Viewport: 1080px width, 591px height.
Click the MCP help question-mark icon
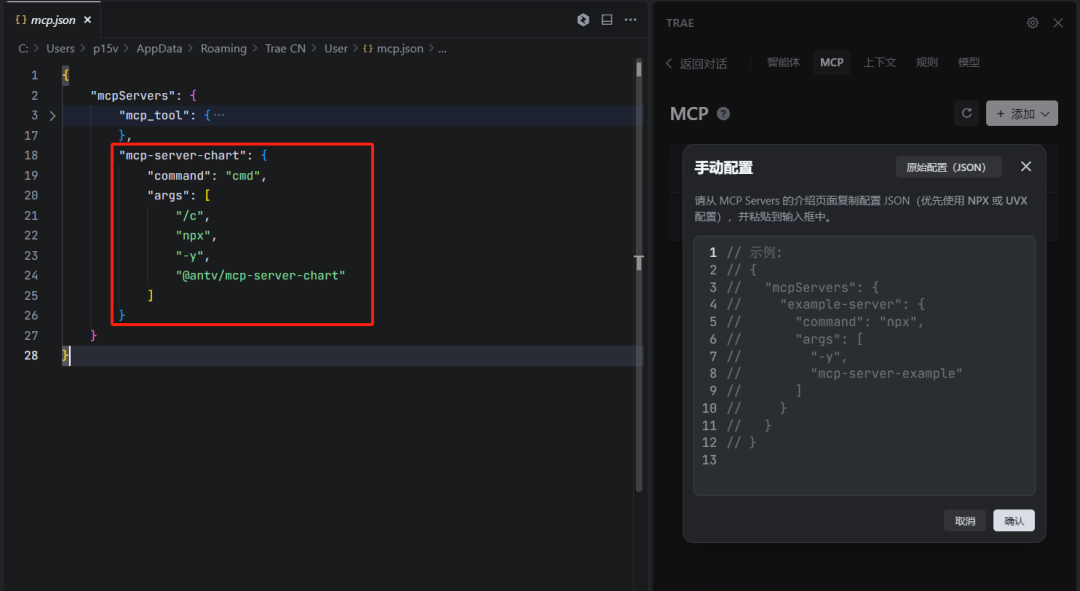(723, 114)
